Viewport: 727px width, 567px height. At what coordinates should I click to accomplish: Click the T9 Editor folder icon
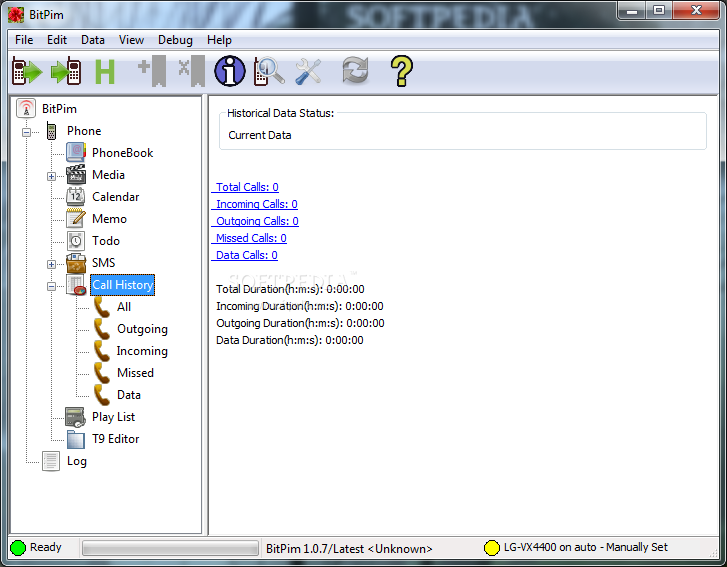[76, 439]
